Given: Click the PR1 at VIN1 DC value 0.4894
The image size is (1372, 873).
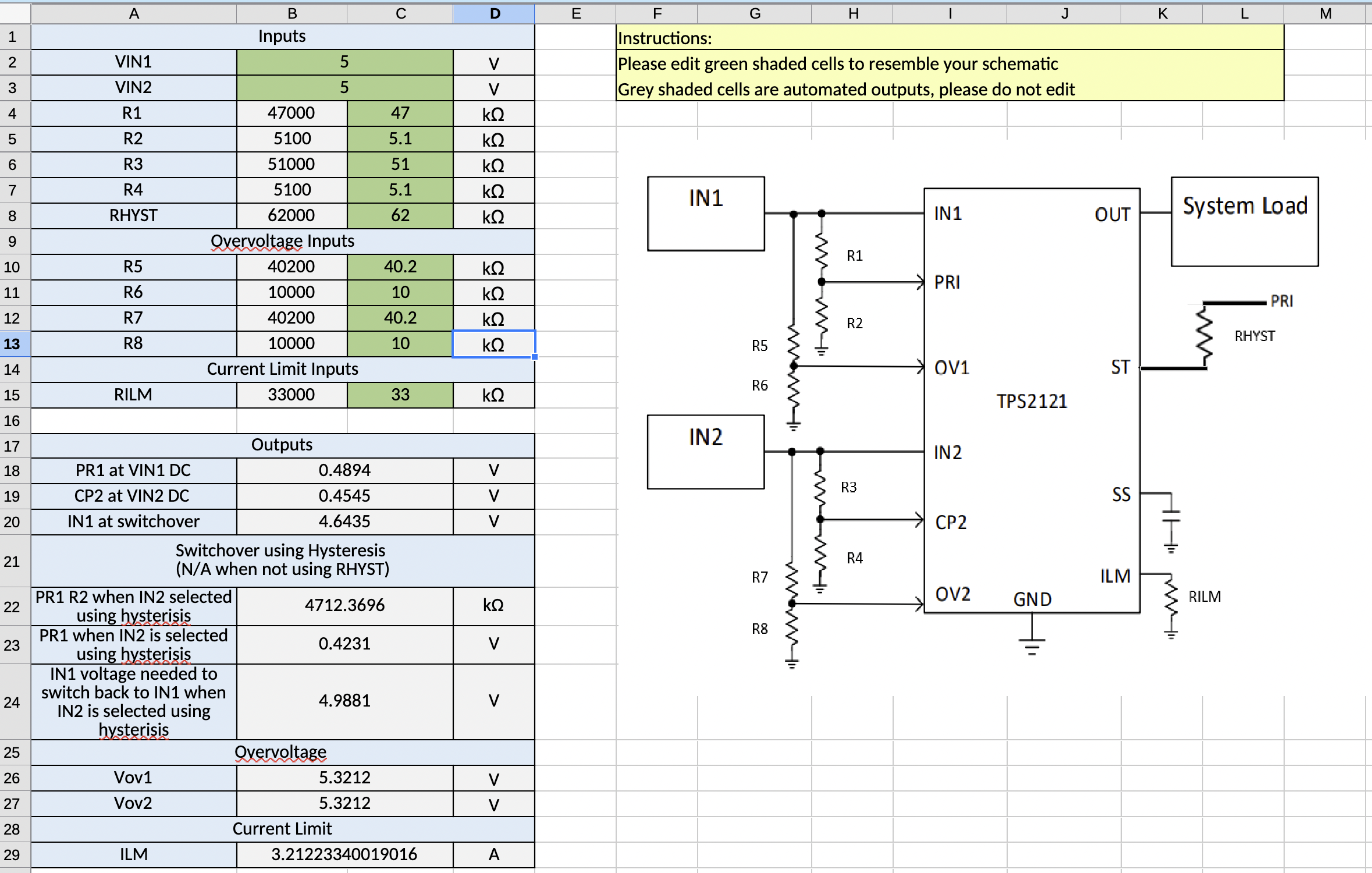Looking at the screenshot, I should (x=344, y=471).
